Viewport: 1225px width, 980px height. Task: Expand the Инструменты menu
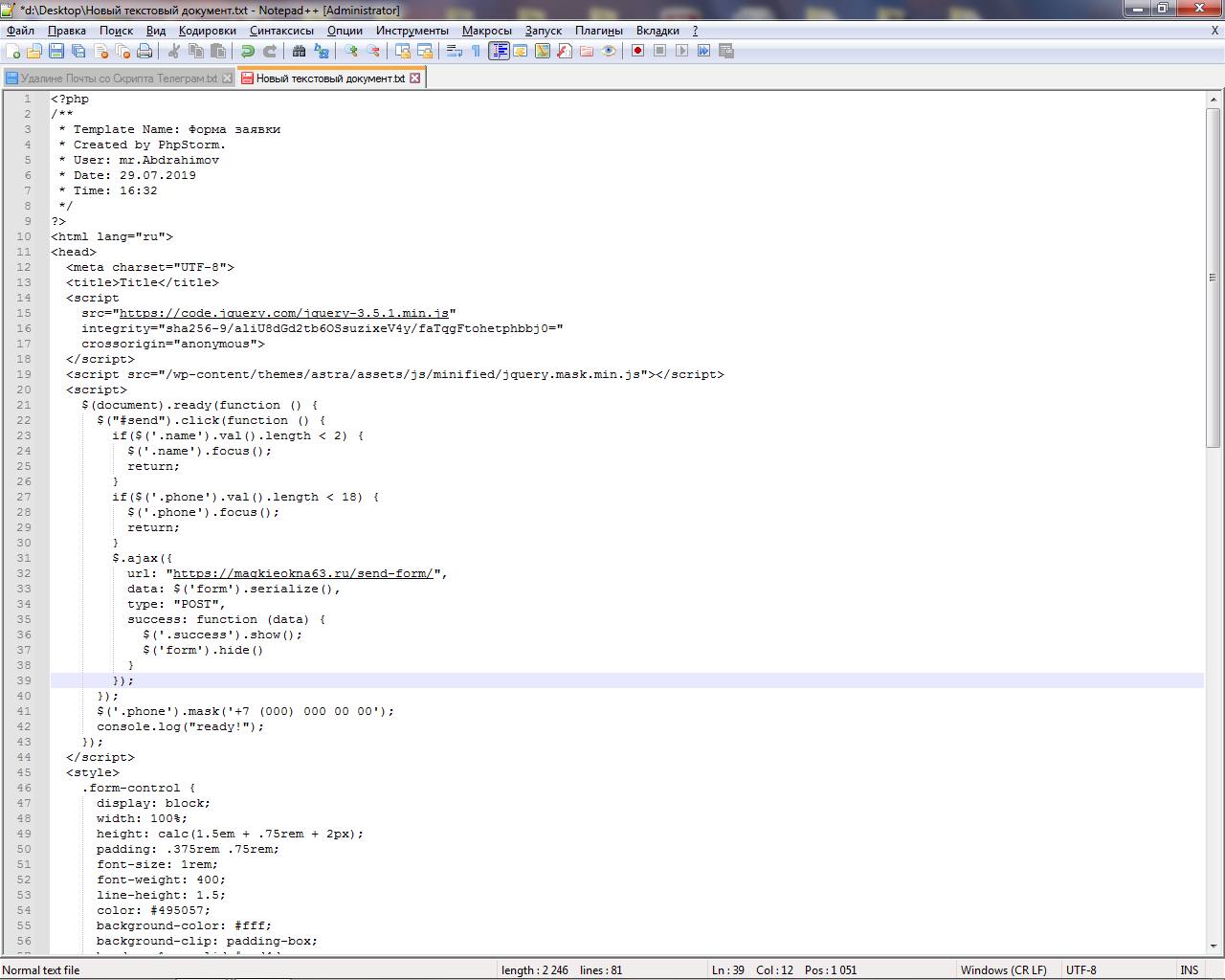(x=412, y=31)
